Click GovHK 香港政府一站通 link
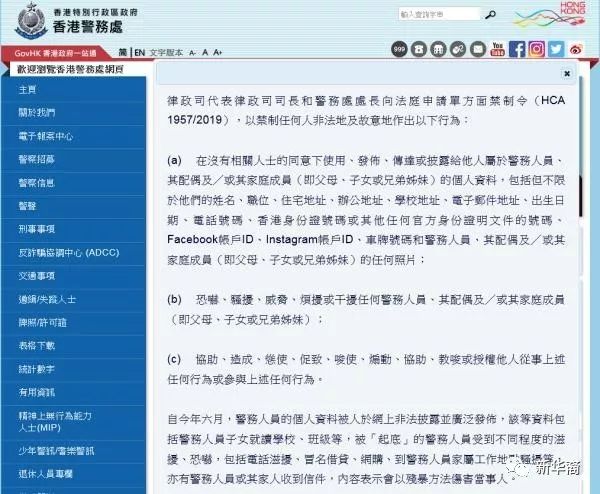Screen dimensions: 600x494 (55, 53)
